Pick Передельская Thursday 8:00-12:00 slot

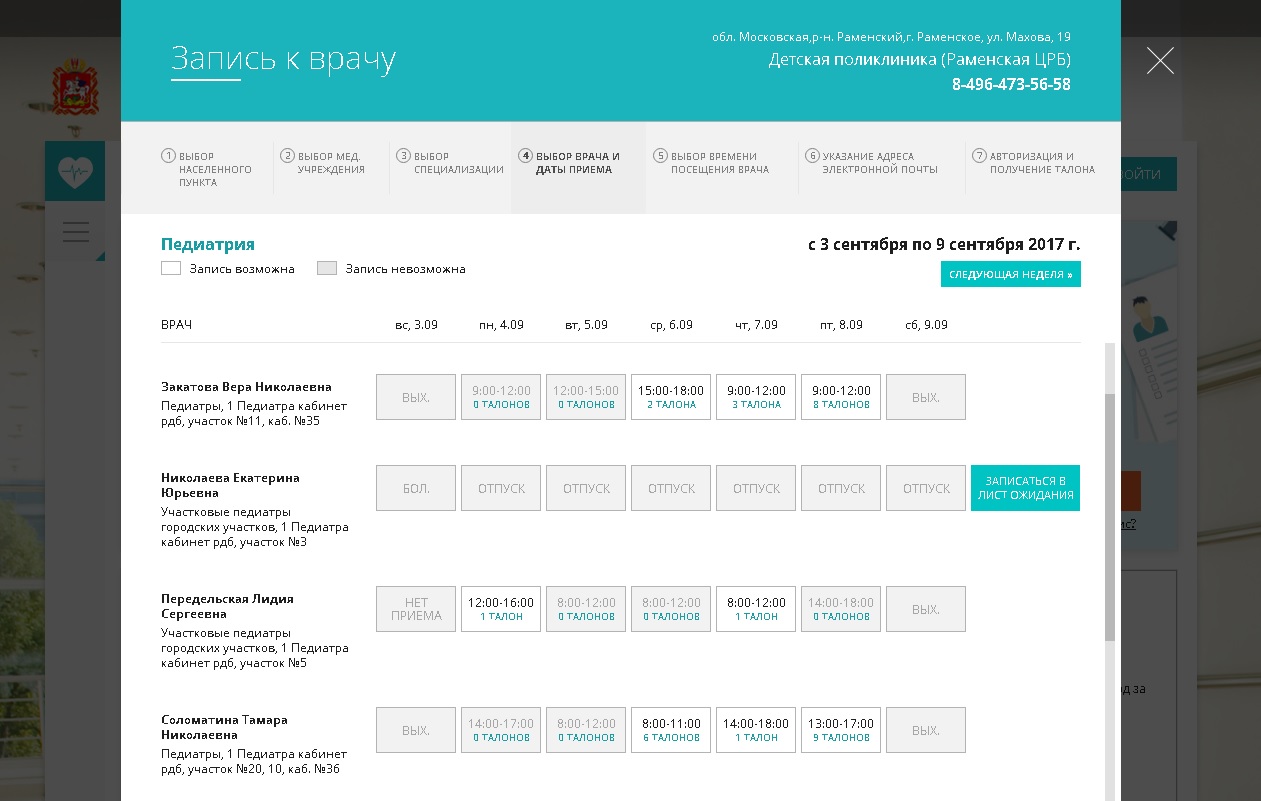pyautogui.click(x=756, y=609)
